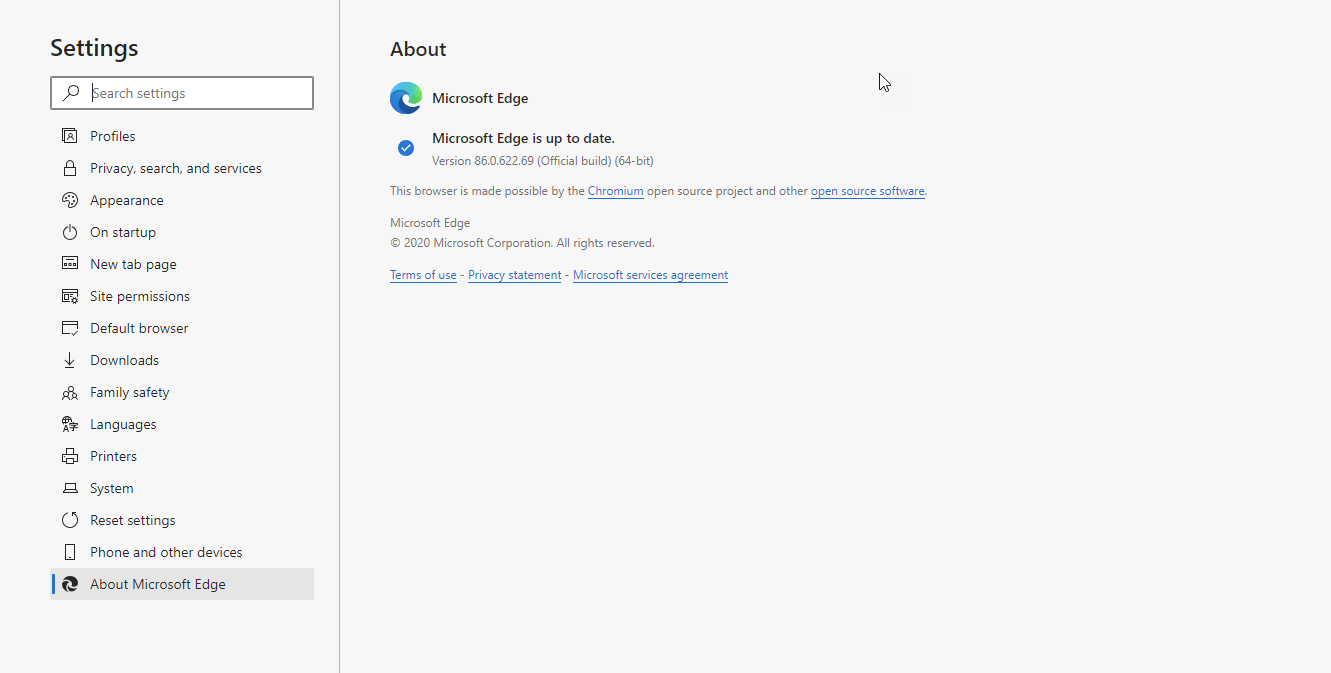The image size is (1331, 673).
Task: Select the Downloads section
Action: [182, 360]
